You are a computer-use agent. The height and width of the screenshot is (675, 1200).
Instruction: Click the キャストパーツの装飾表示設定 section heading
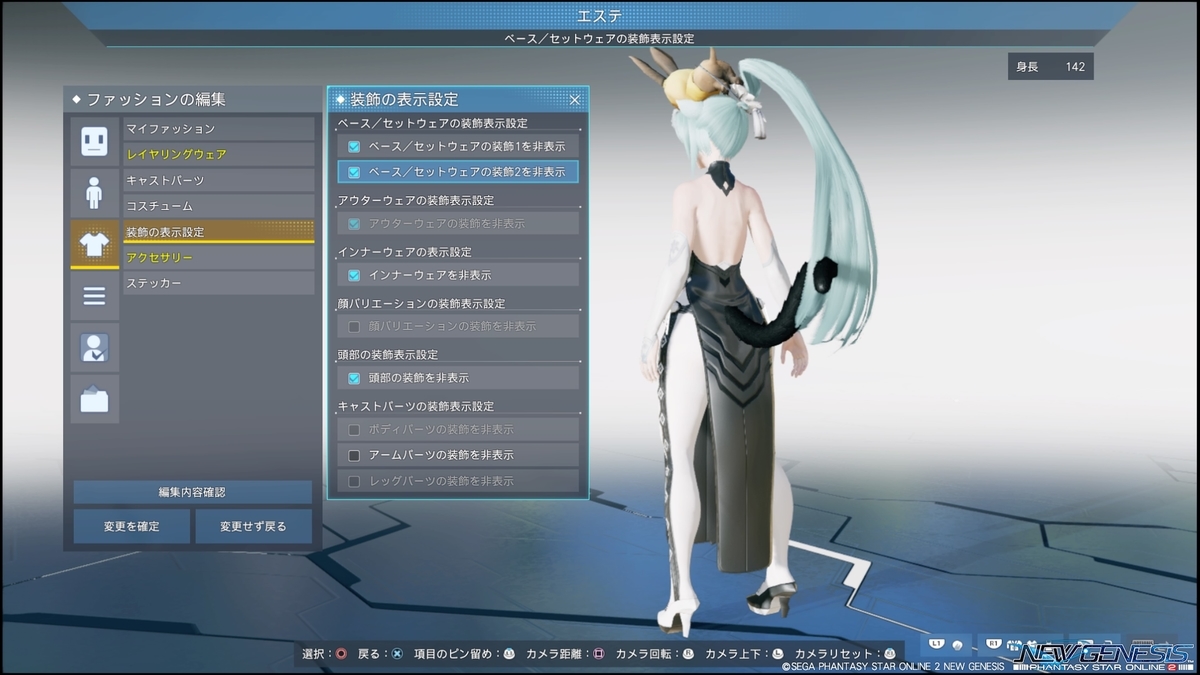416,406
